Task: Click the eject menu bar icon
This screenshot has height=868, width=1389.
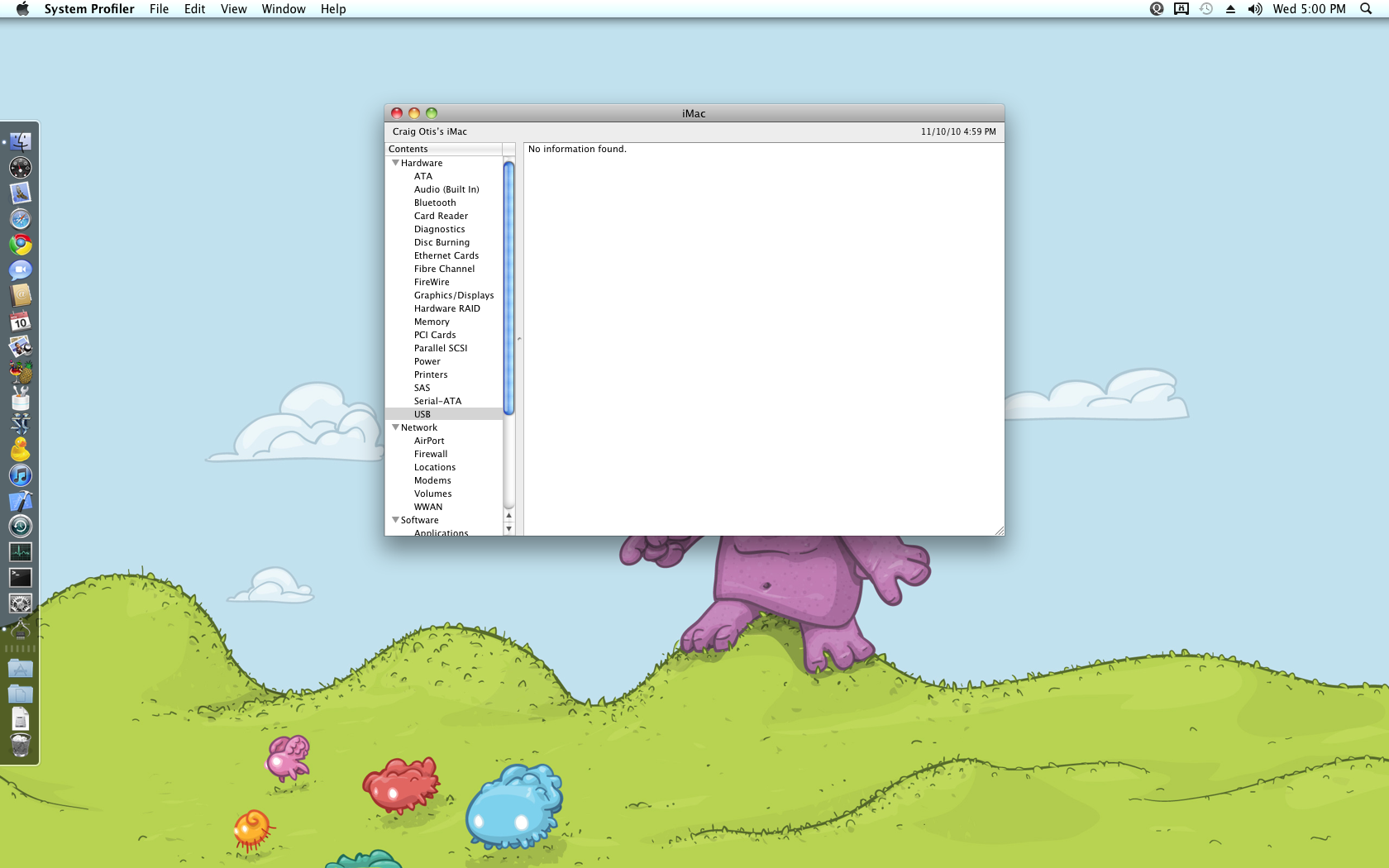Action: point(1230,9)
